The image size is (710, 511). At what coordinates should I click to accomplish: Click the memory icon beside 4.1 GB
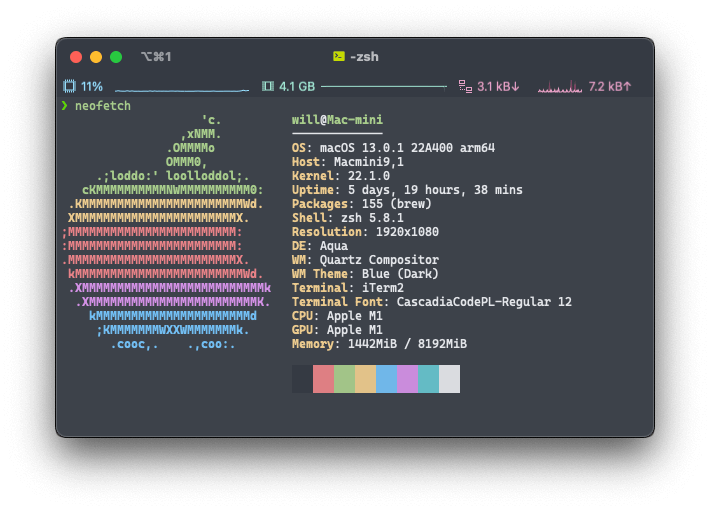click(x=267, y=87)
